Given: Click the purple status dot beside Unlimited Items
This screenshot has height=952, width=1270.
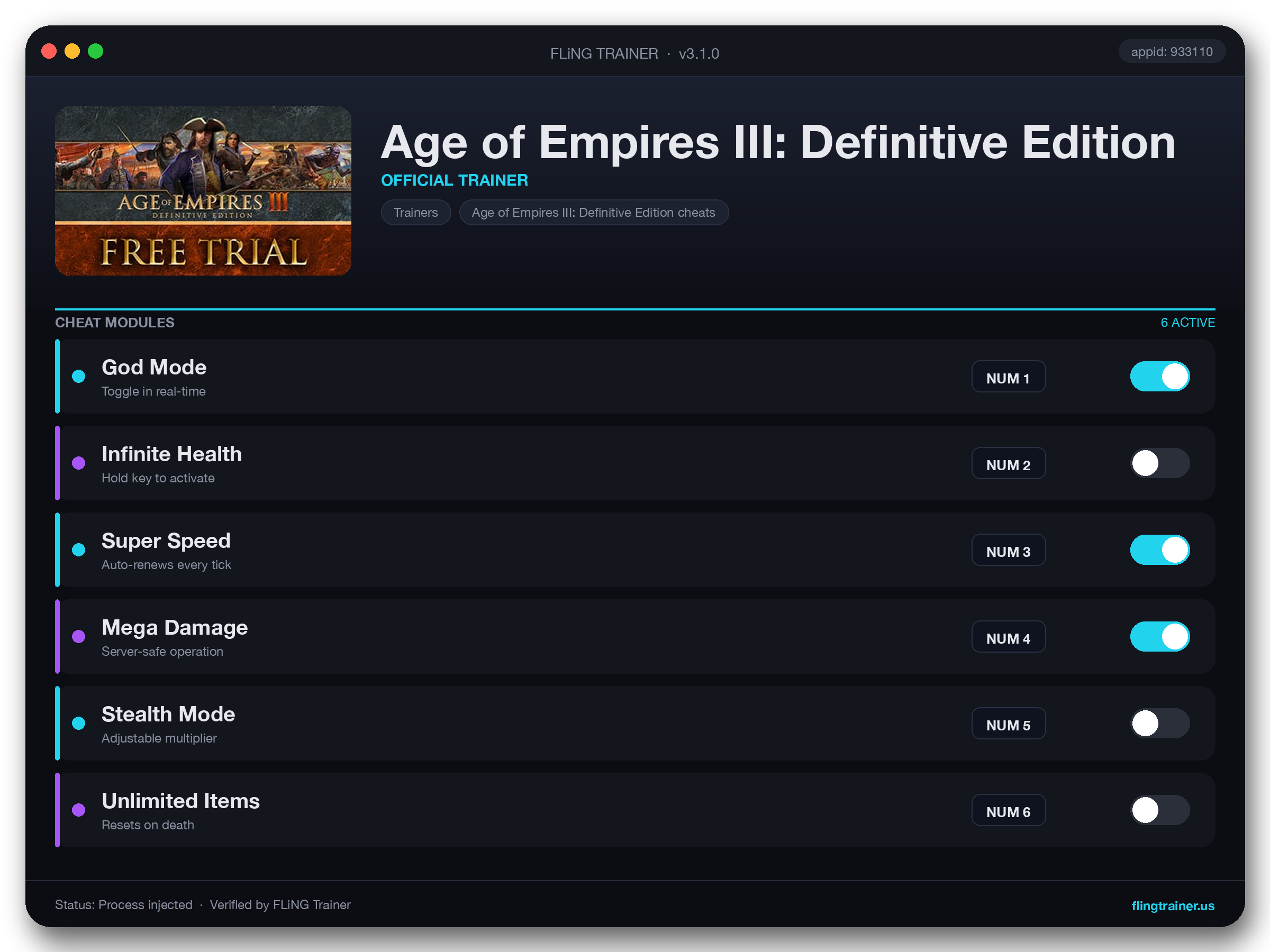Looking at the screenshot, I should (x=79, y=810).
